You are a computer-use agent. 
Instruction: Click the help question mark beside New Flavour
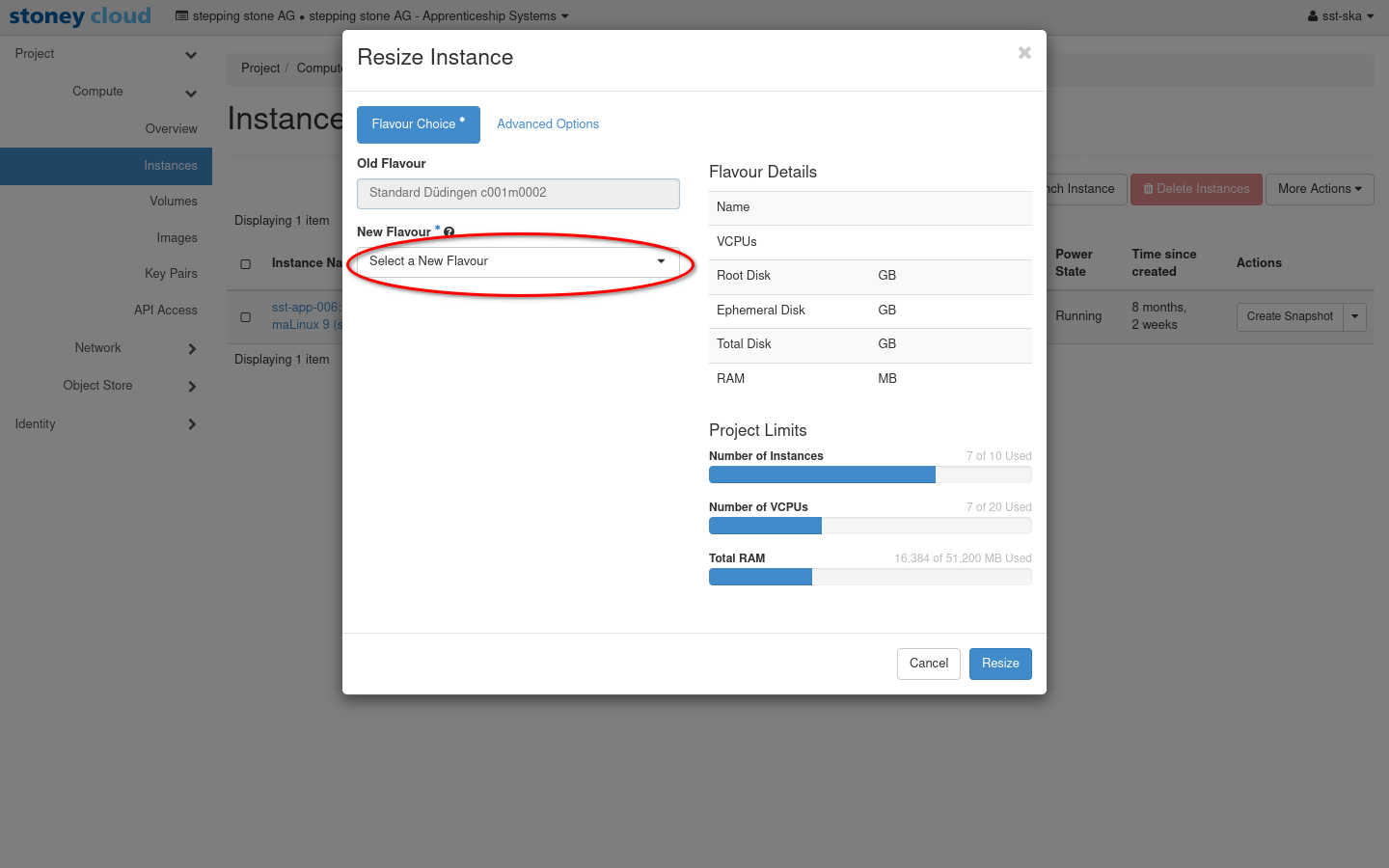point(449,232)
